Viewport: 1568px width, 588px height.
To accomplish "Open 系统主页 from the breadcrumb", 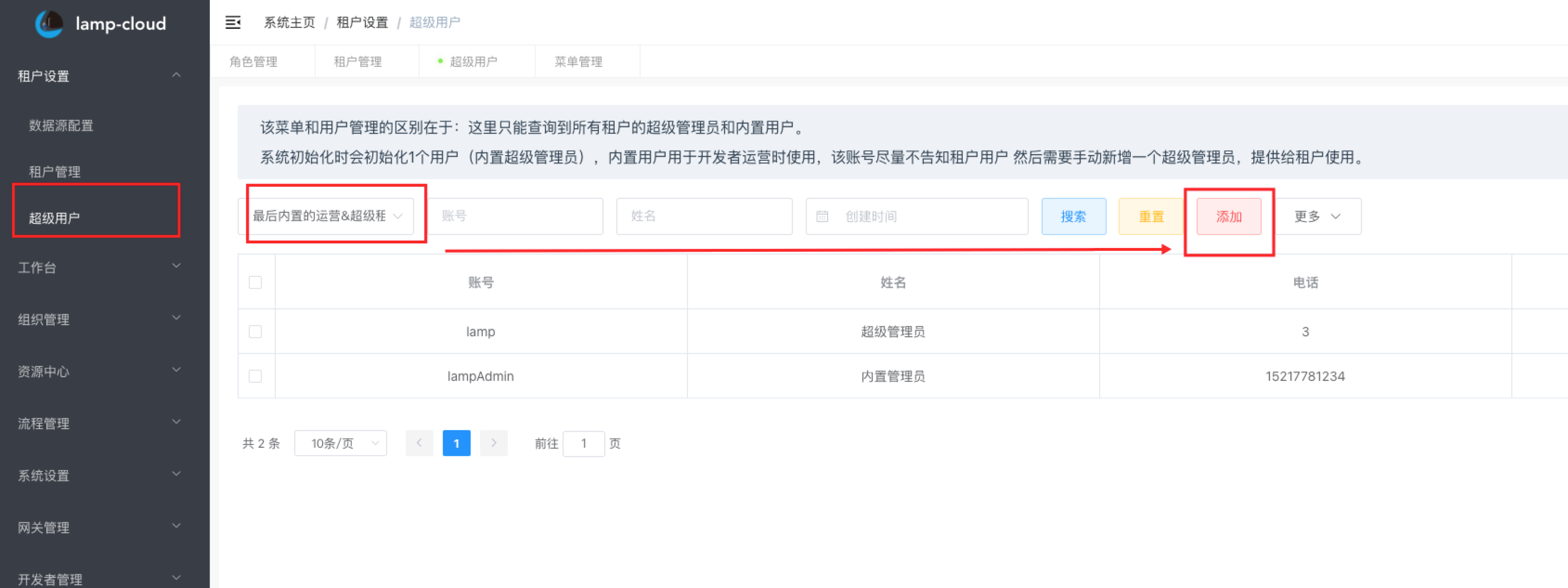I will click(x=289, y=22).
